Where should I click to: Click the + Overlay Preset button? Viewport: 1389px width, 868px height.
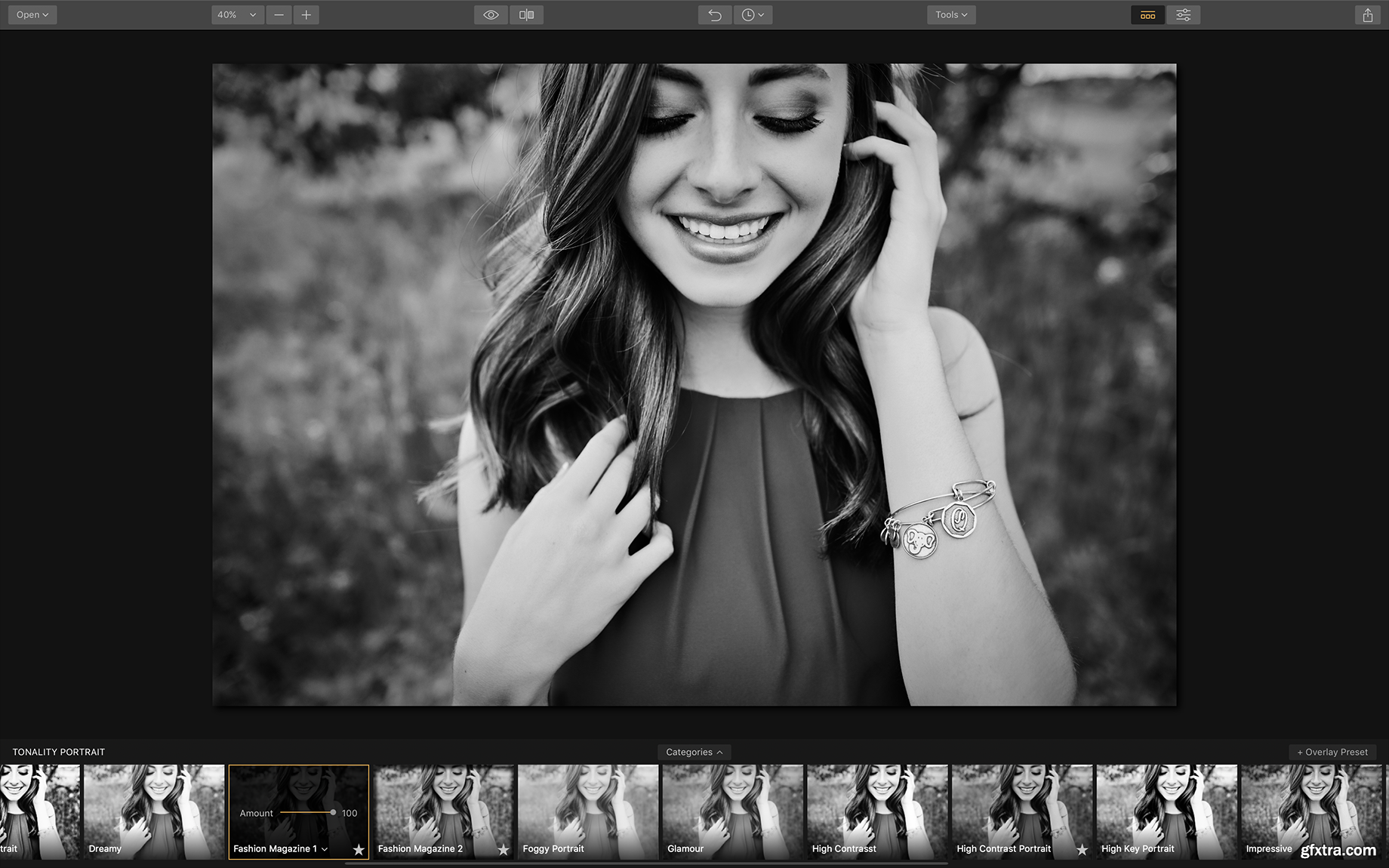click(x=1332, y=752)
